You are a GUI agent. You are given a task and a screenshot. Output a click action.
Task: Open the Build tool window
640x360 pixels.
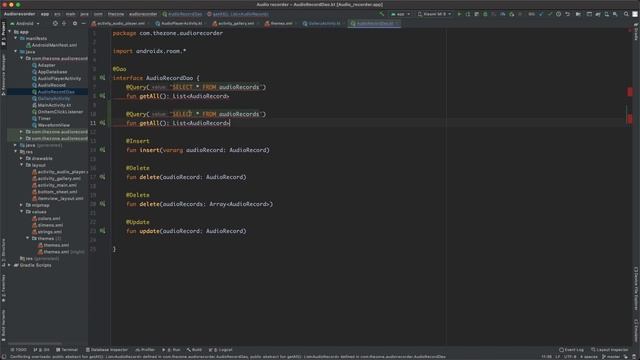[194, 350]
